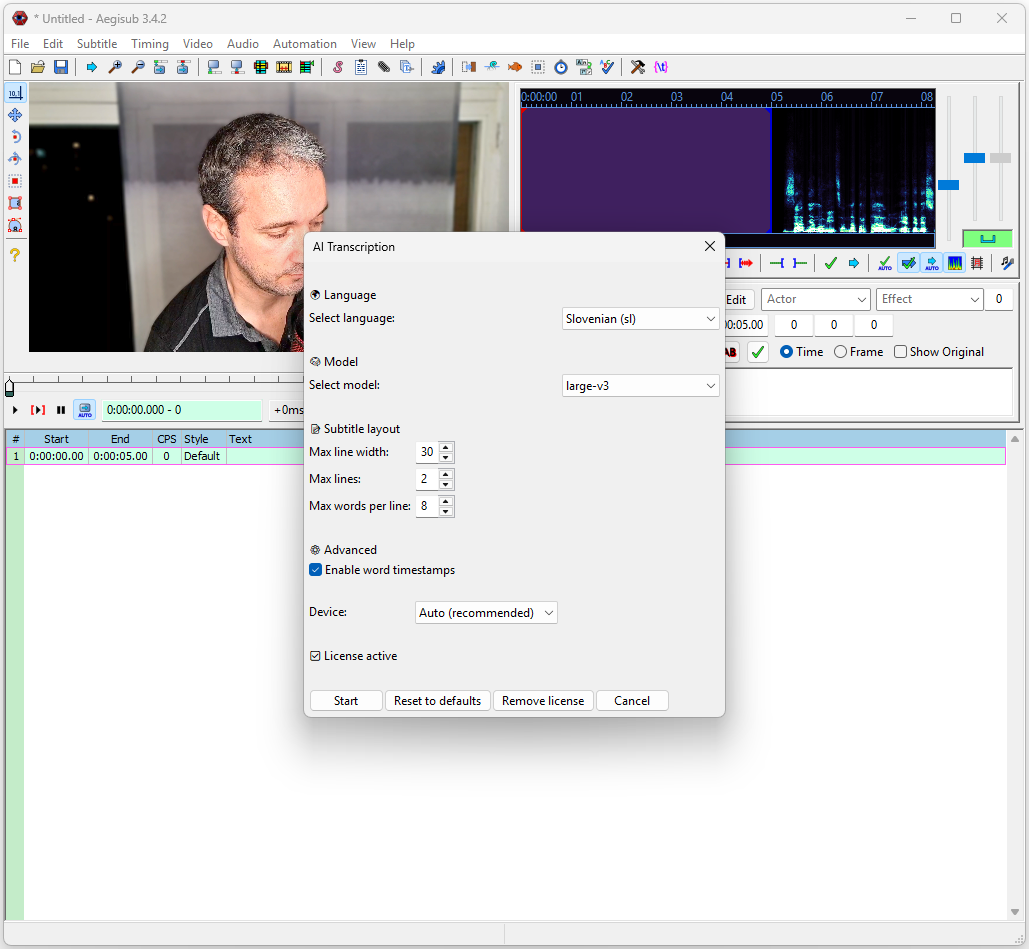Open the Device dropdown

[x=486, y=612]
